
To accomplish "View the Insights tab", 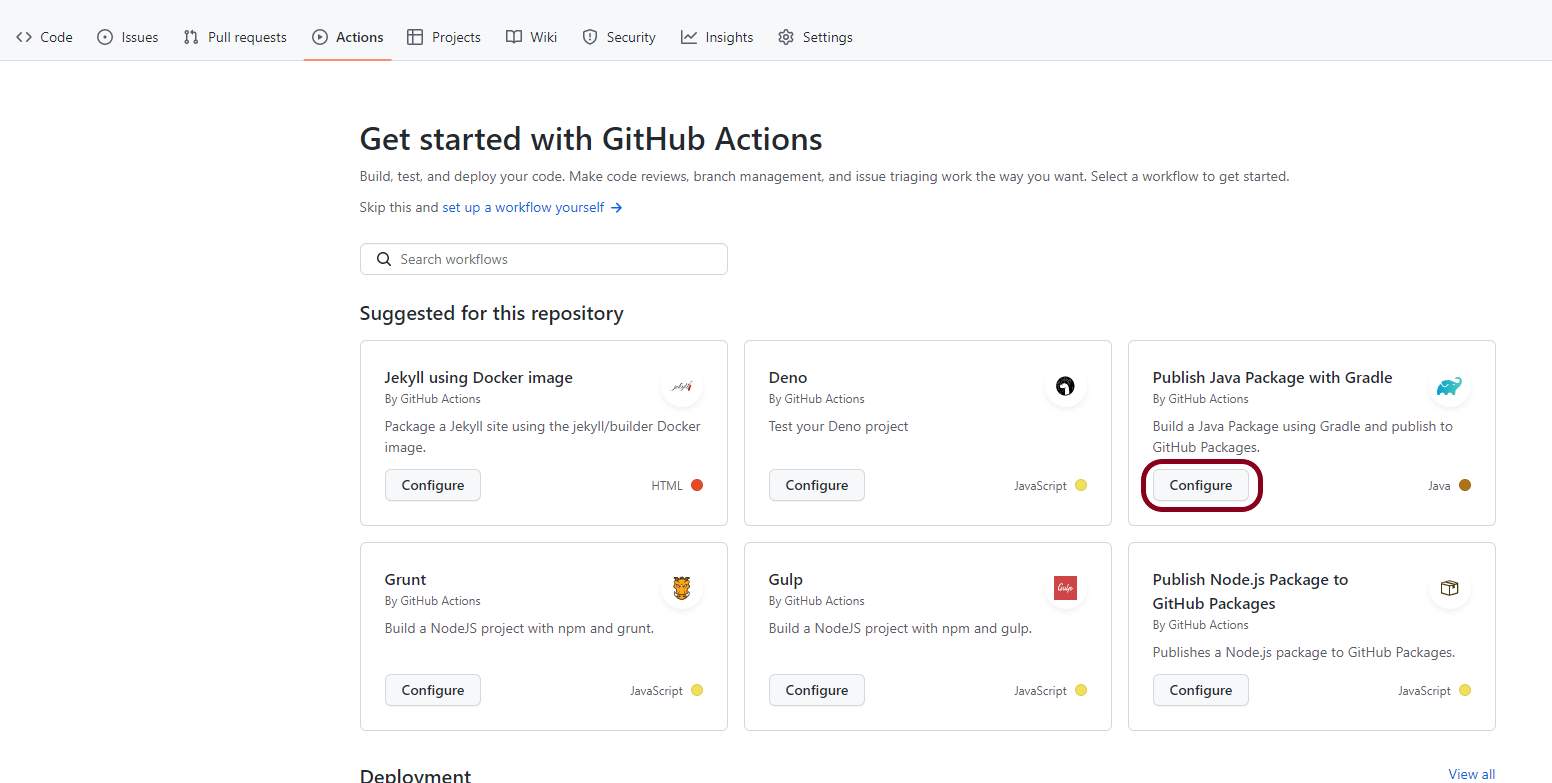I will [717, 37].
